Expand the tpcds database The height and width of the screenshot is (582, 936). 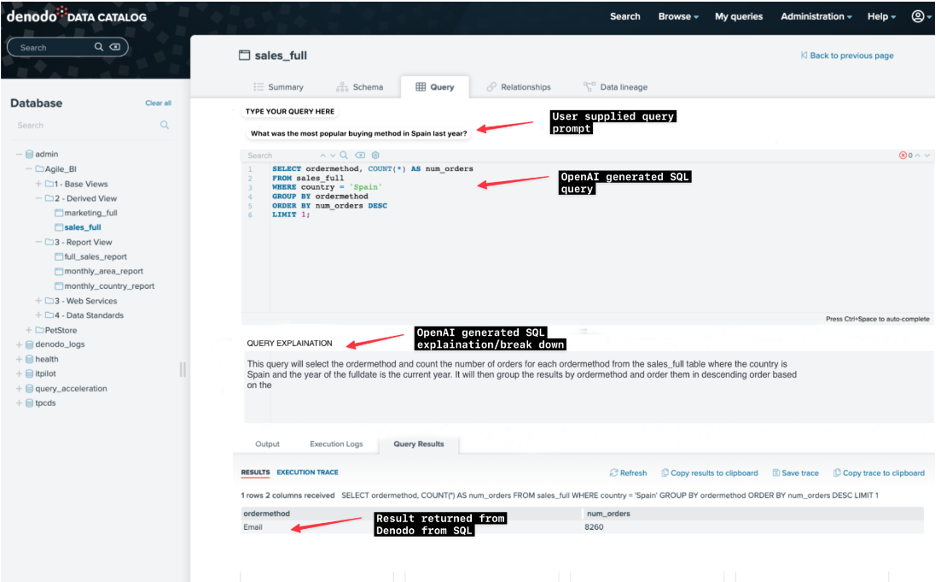tap(19, 403)
